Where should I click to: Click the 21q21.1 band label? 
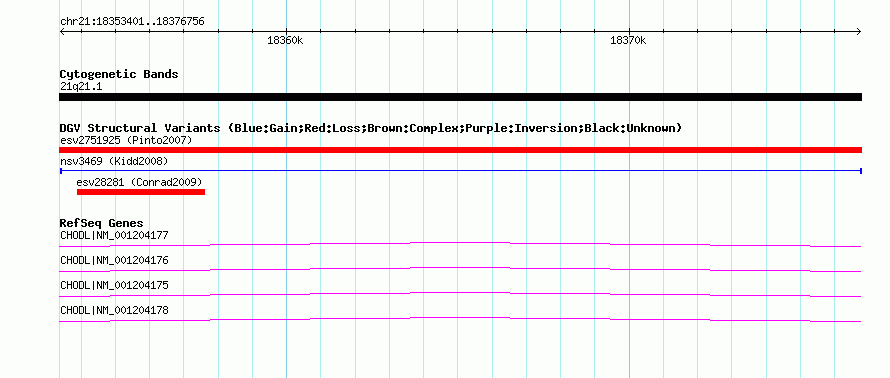pyautogui.click(x=81, y=87)
